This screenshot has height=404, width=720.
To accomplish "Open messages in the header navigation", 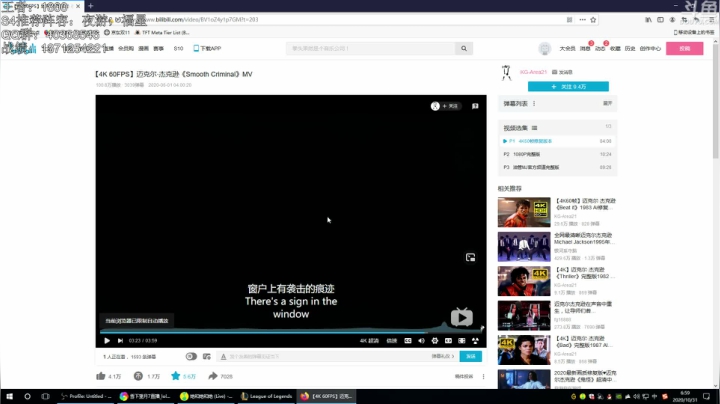I will pyautogui.click(x=585, y=48).
